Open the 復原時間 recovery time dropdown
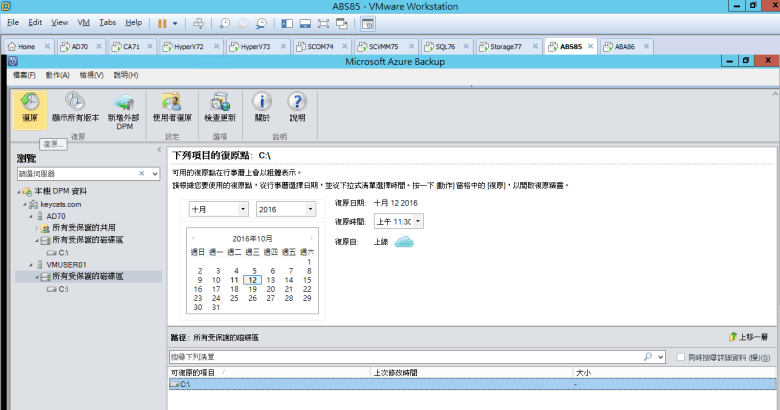The height and width of the screenshot is (410, 780). pyautogui.click(x=398, y=221)
